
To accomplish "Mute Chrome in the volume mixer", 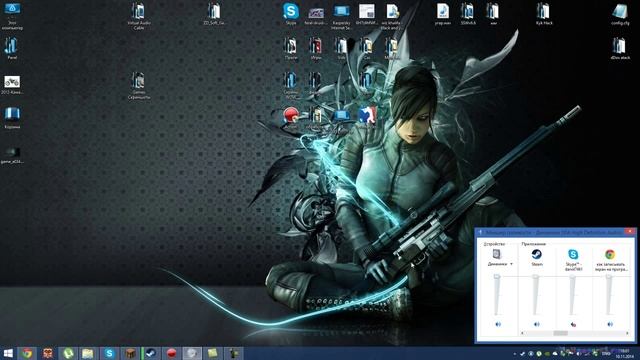I will (x=610, y=324).
